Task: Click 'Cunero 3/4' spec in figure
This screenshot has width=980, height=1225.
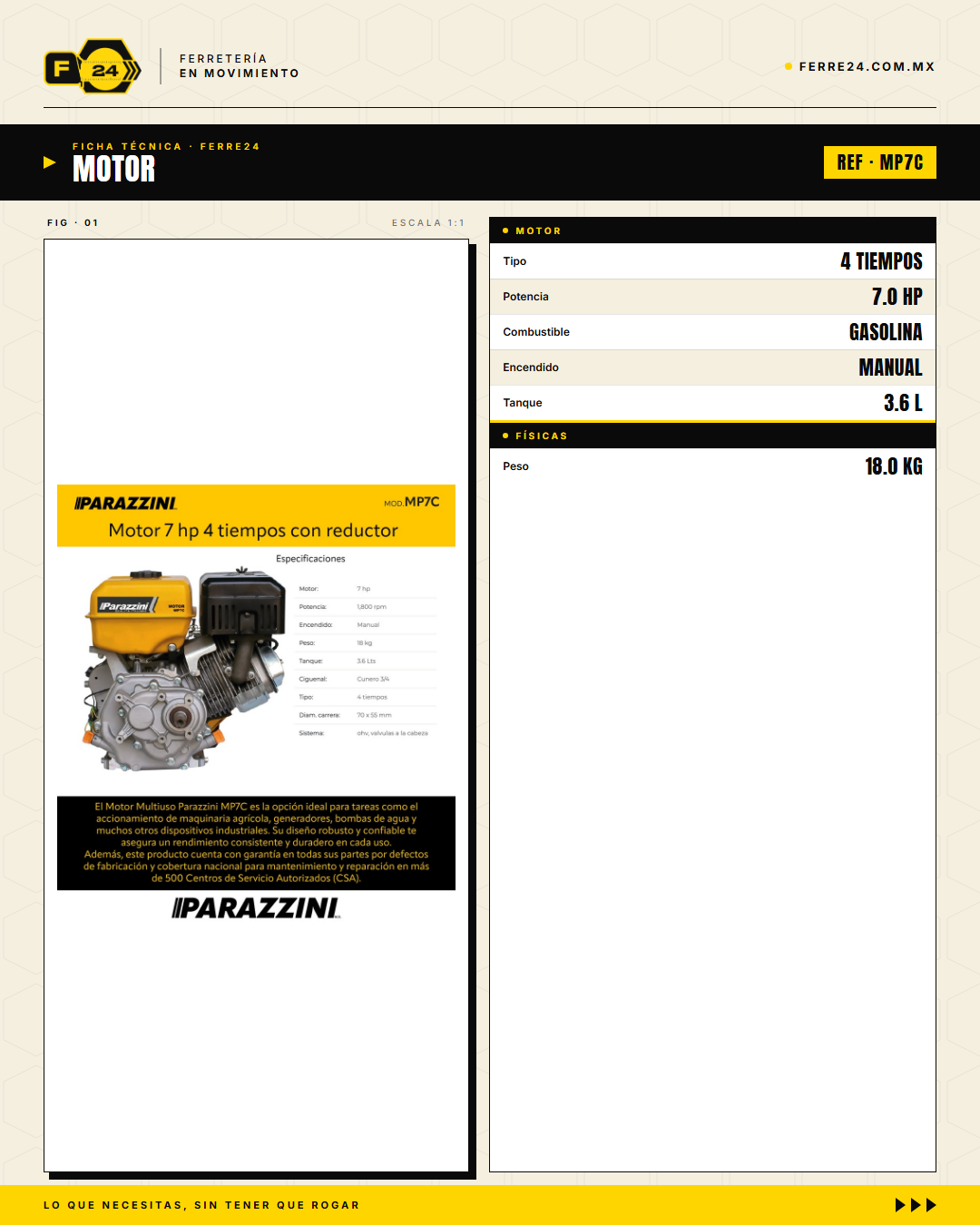Action: pyautogui.click(x=373, y=679)
